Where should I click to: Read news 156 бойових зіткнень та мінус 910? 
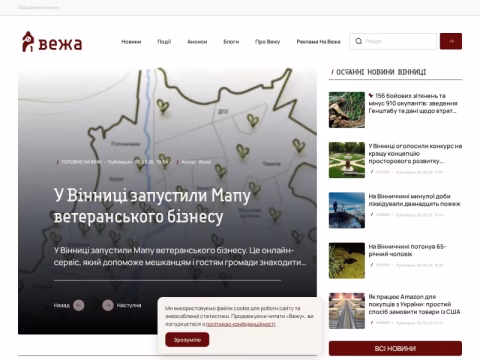click(413, 103)
